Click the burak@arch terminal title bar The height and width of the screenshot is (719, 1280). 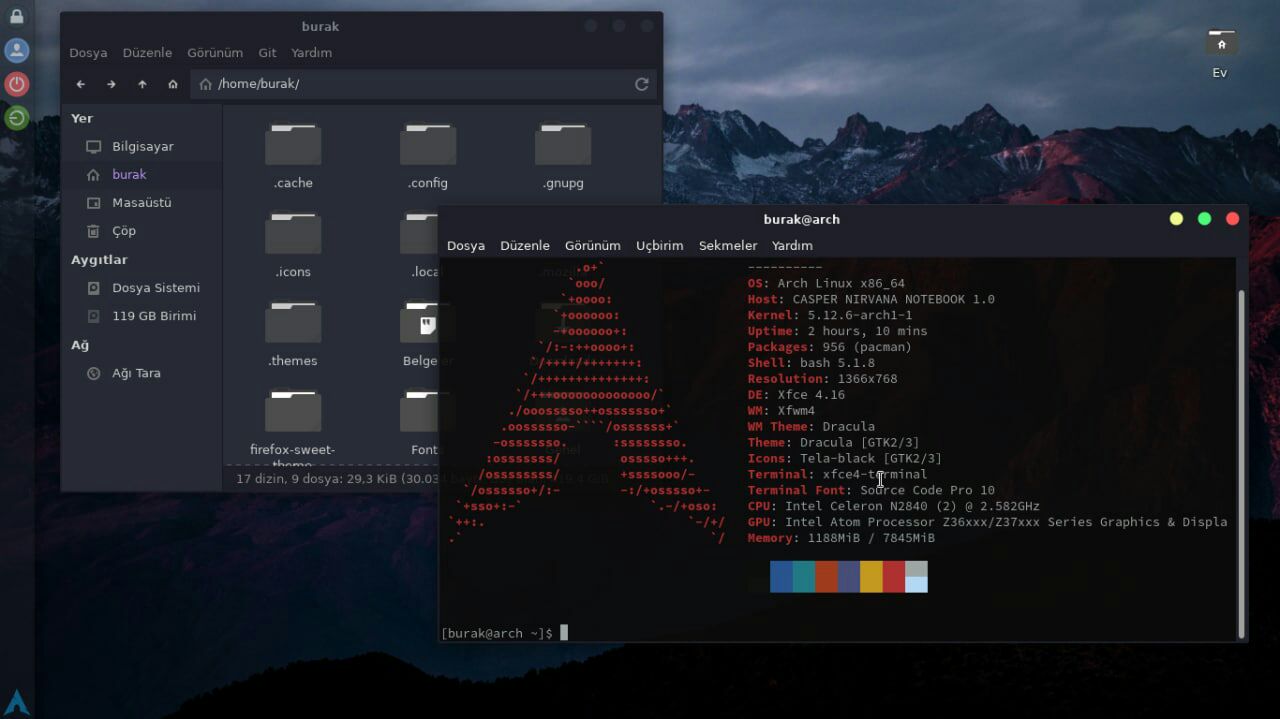(801, 219)
